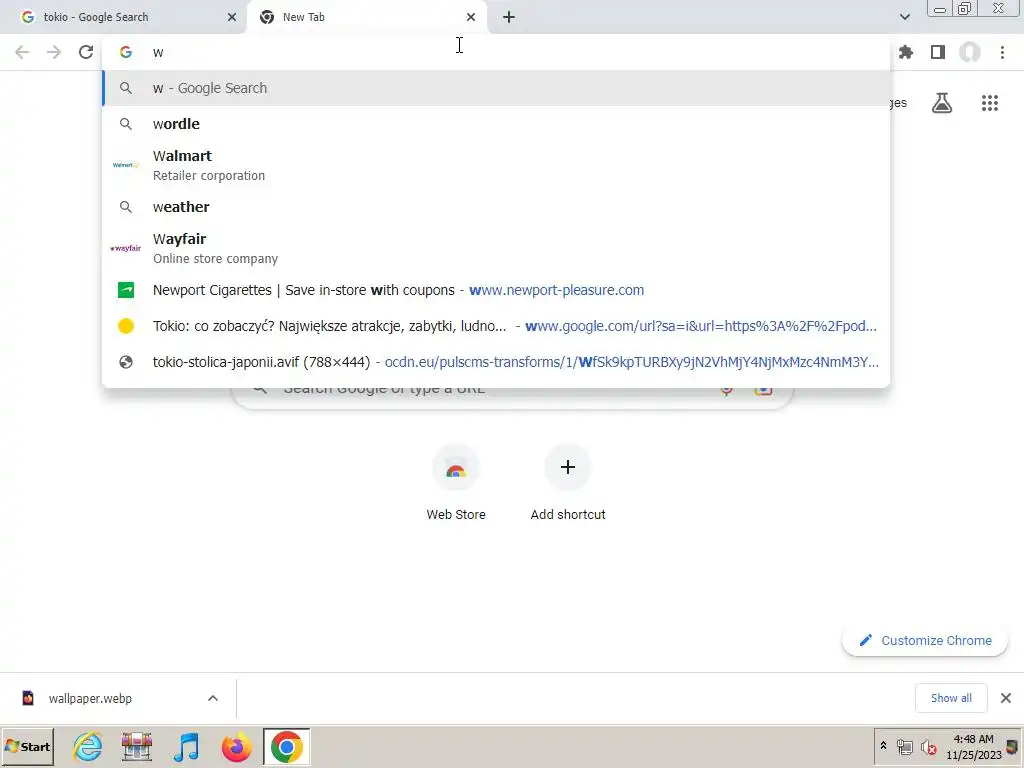
Task: Open the 'Tokio: co zobaczyć?' suggestion
Action: 496,326
